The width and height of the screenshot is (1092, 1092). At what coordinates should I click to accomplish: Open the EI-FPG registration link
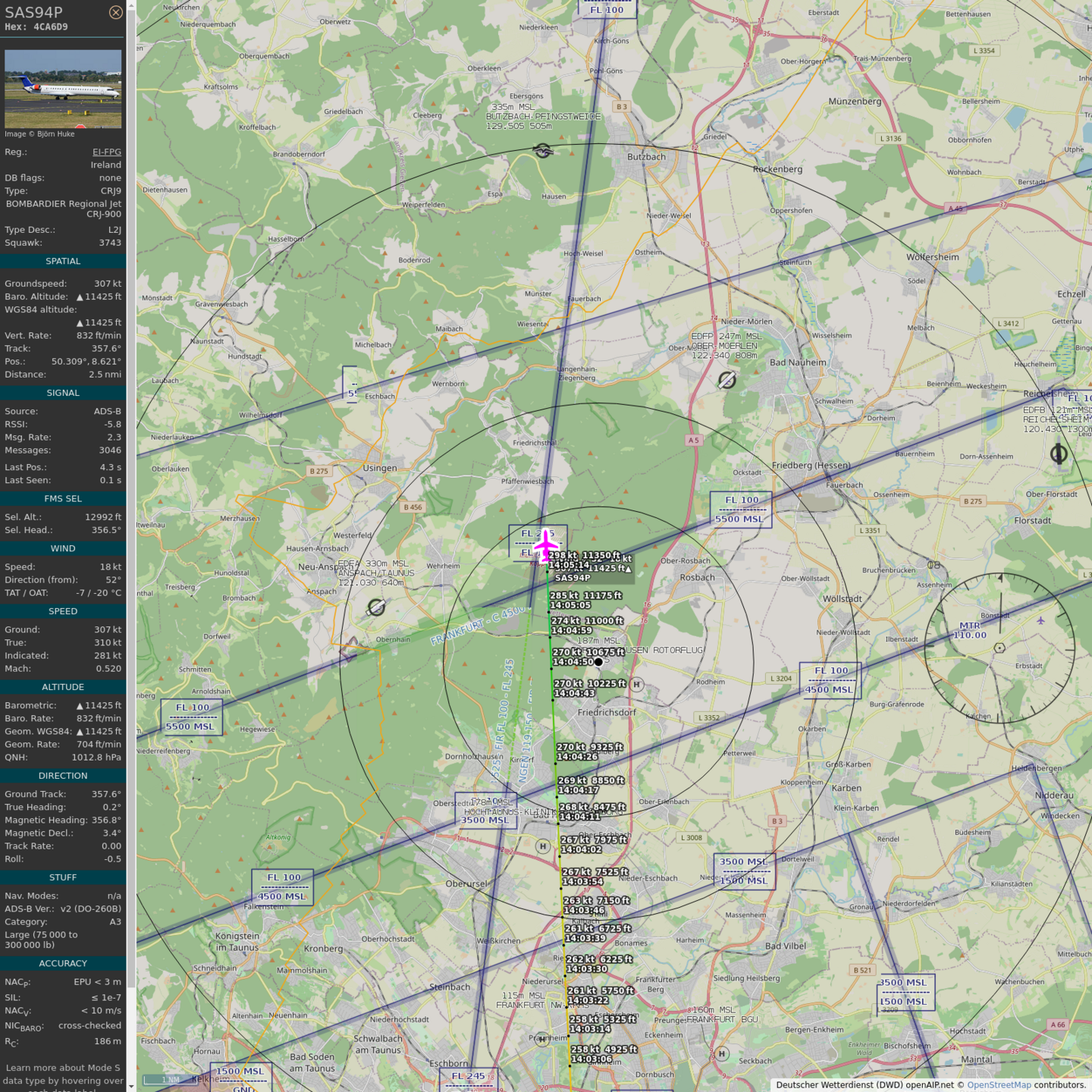(106, 152)
